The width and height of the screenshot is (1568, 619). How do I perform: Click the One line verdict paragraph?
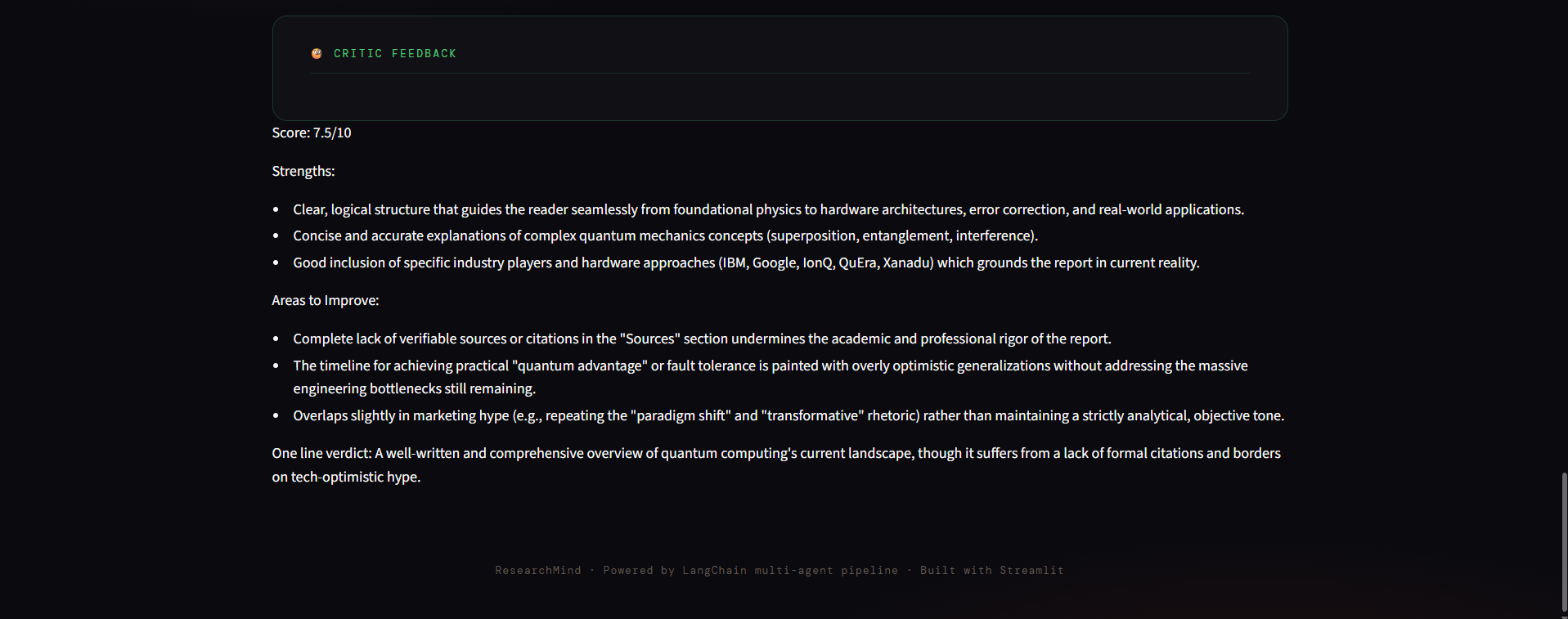point(776,464)
